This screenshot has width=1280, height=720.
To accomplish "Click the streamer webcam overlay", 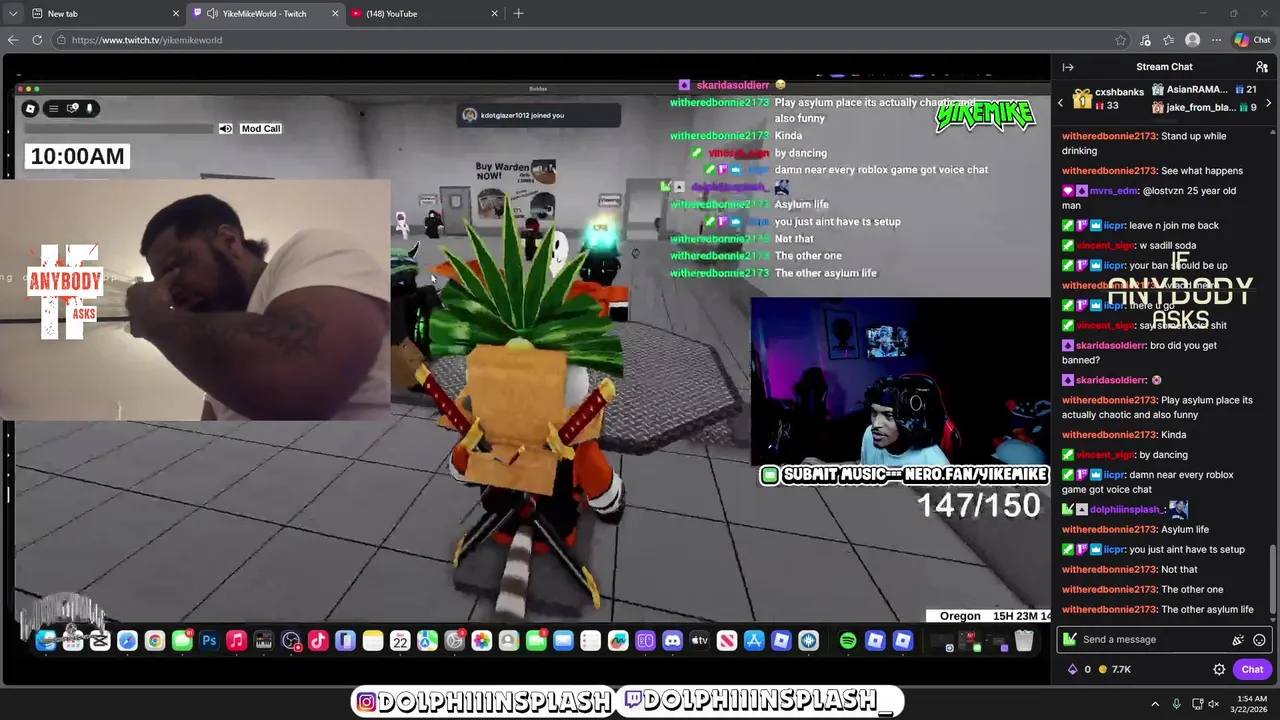I will 900,381.
